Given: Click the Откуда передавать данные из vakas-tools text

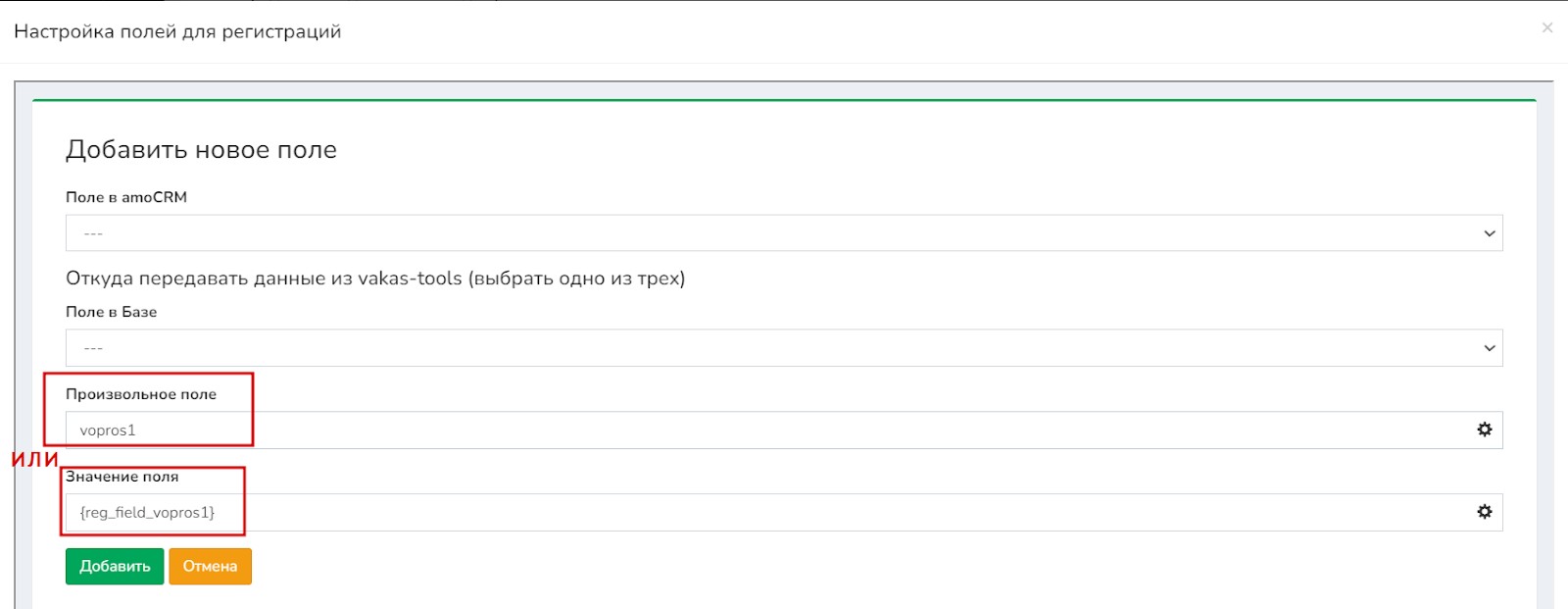Looking at the screenshot, I should click(x=375, y=279).
